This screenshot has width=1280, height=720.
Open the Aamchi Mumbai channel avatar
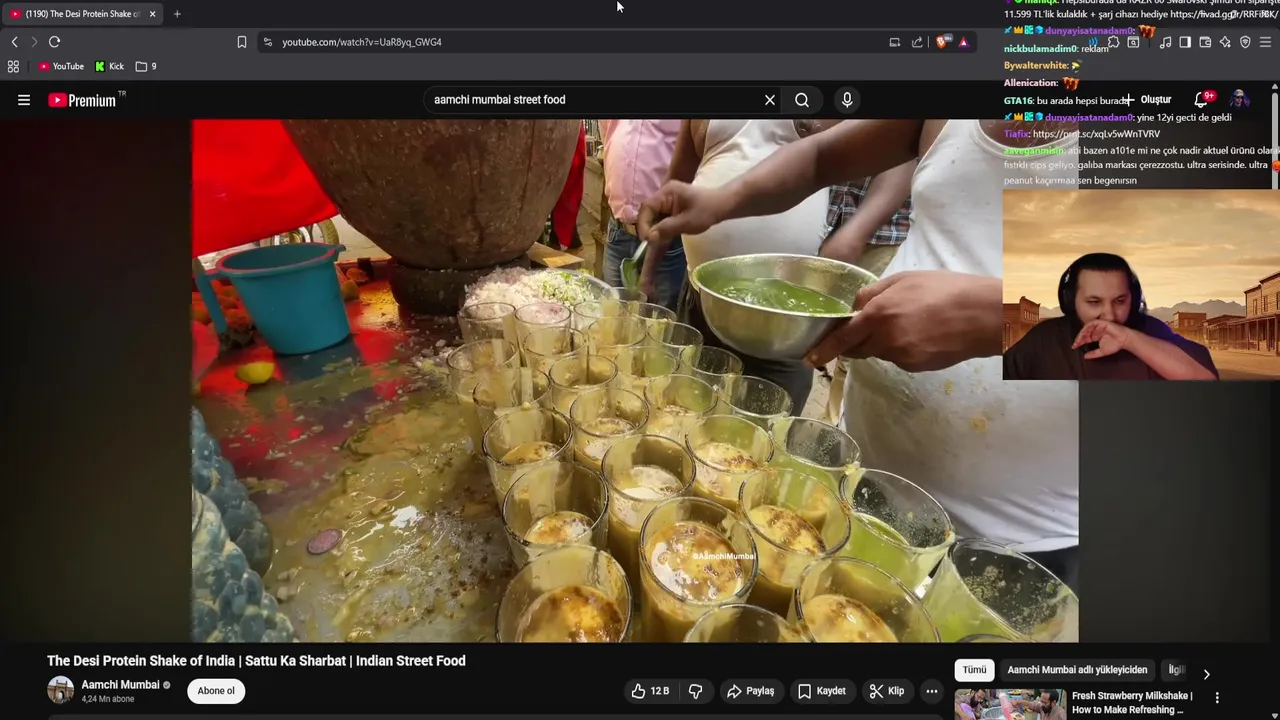pos(61,690)
